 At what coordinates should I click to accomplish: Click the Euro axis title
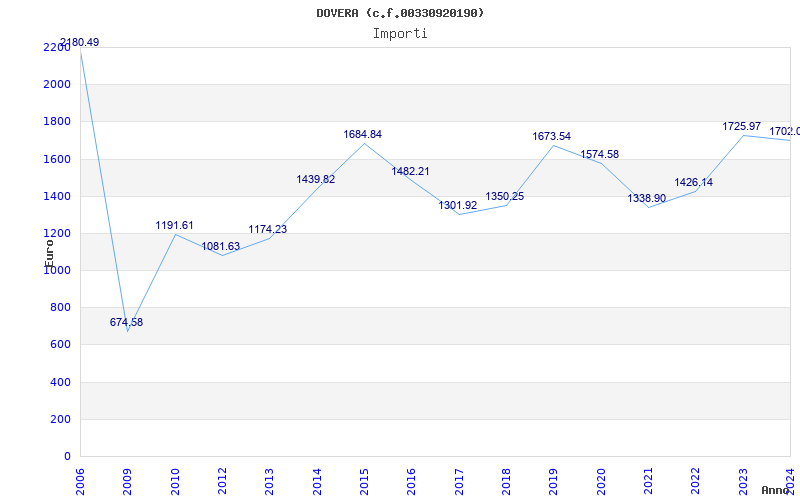[49, 253]
